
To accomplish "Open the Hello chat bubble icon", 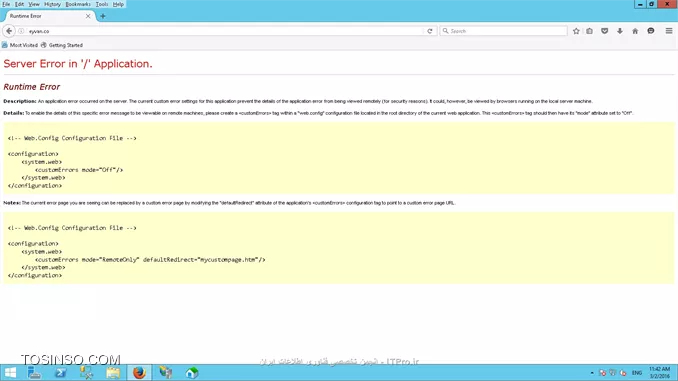I will pyautogui.click(x=650, y=31).
